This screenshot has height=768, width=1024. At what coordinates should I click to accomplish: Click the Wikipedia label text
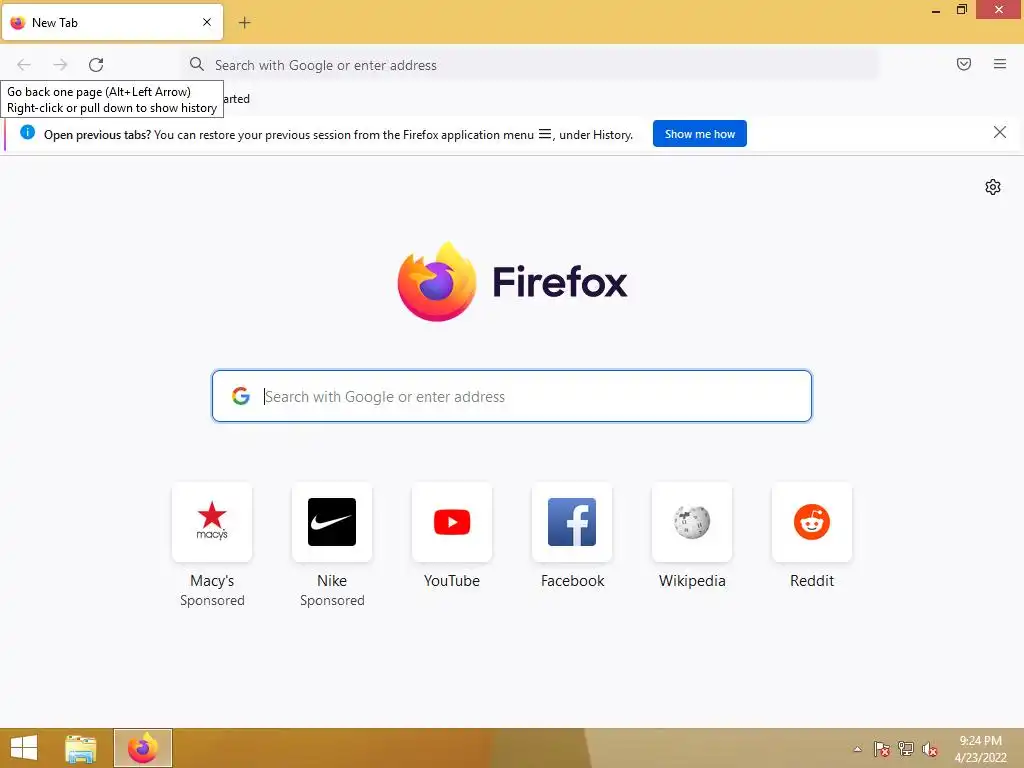(692, 581)
